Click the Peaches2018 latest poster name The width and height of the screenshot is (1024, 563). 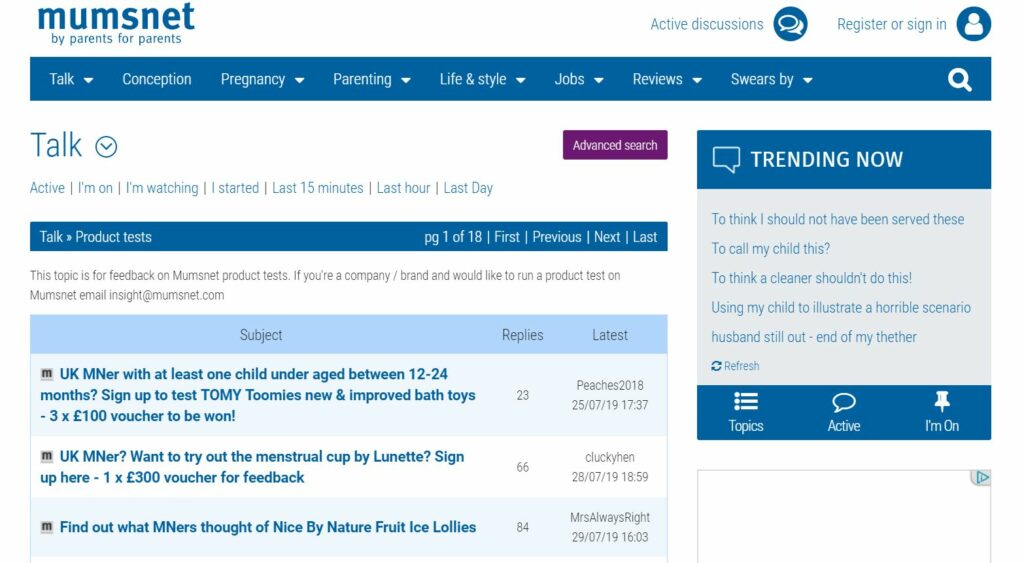click(x=610, y=385)
